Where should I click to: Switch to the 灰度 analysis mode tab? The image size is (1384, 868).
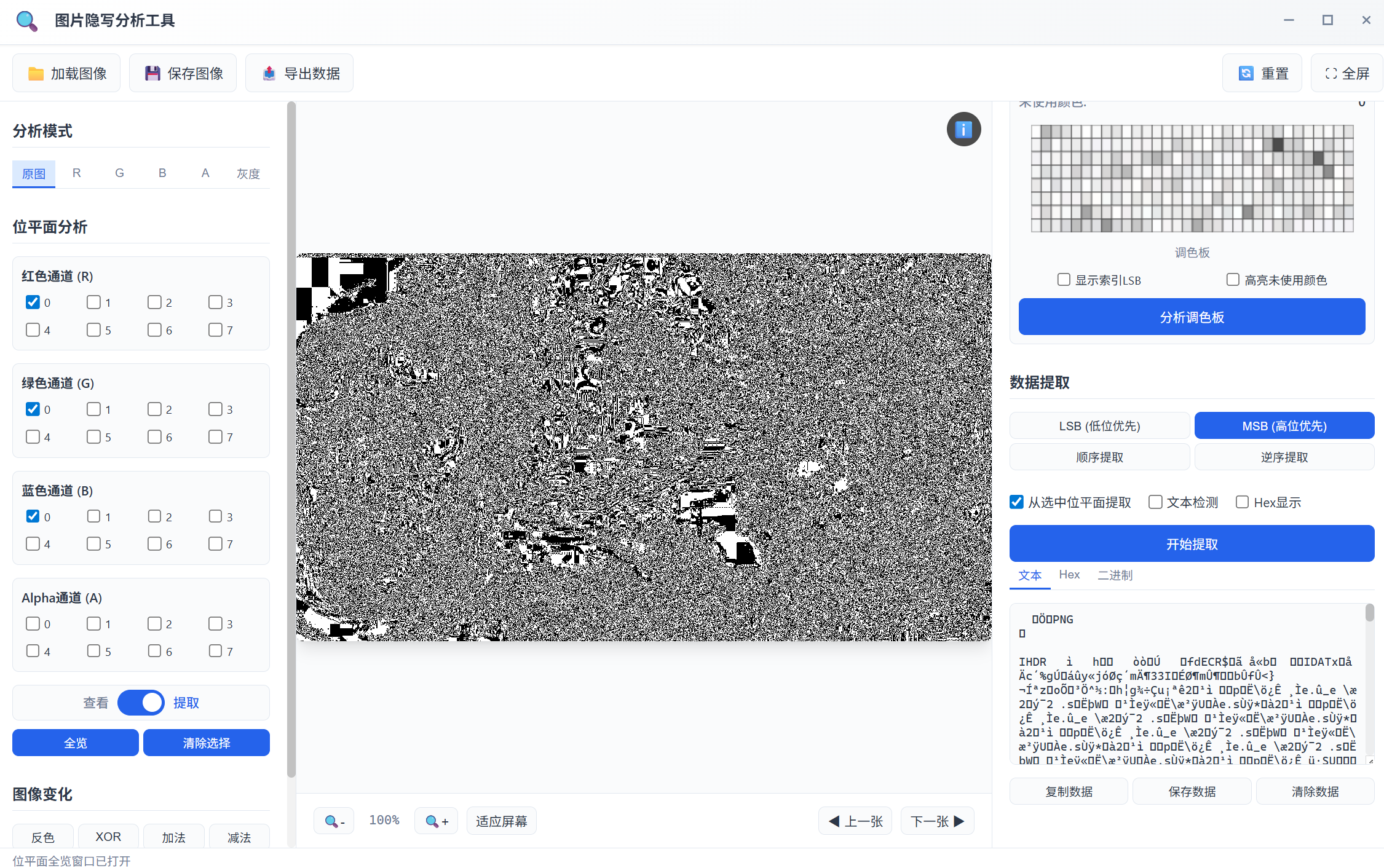(x=248, y=174)
